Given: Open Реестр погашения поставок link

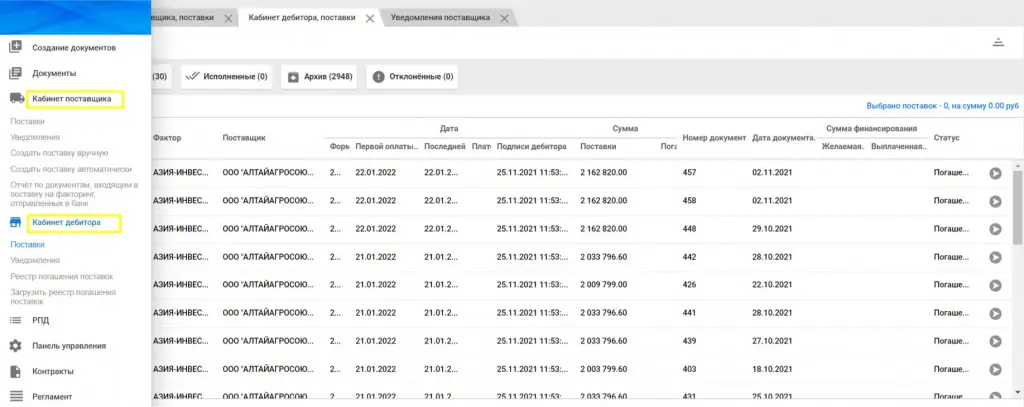Looking at the screenshot, I should [61, 276].
